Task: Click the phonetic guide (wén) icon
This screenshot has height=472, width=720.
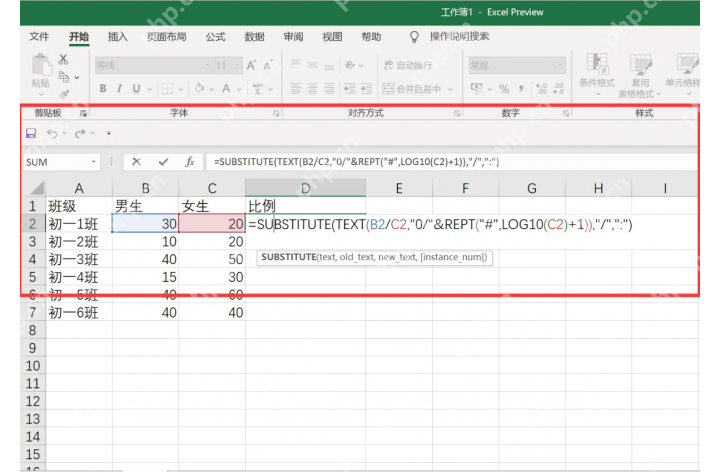Action: point(257,89)
